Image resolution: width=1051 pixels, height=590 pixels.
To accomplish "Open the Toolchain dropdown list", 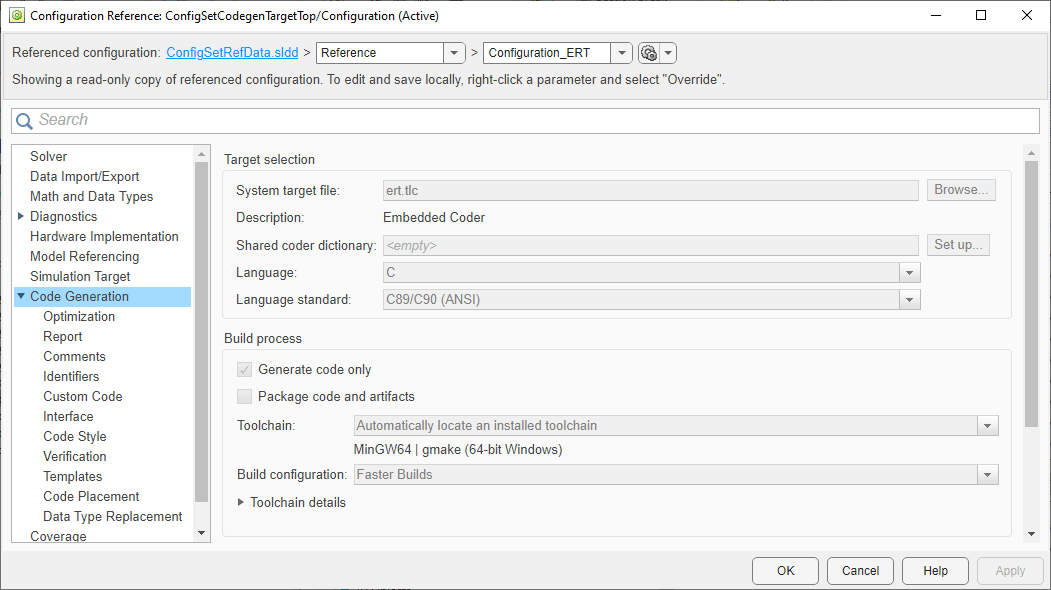I will (x=988, y=426).
